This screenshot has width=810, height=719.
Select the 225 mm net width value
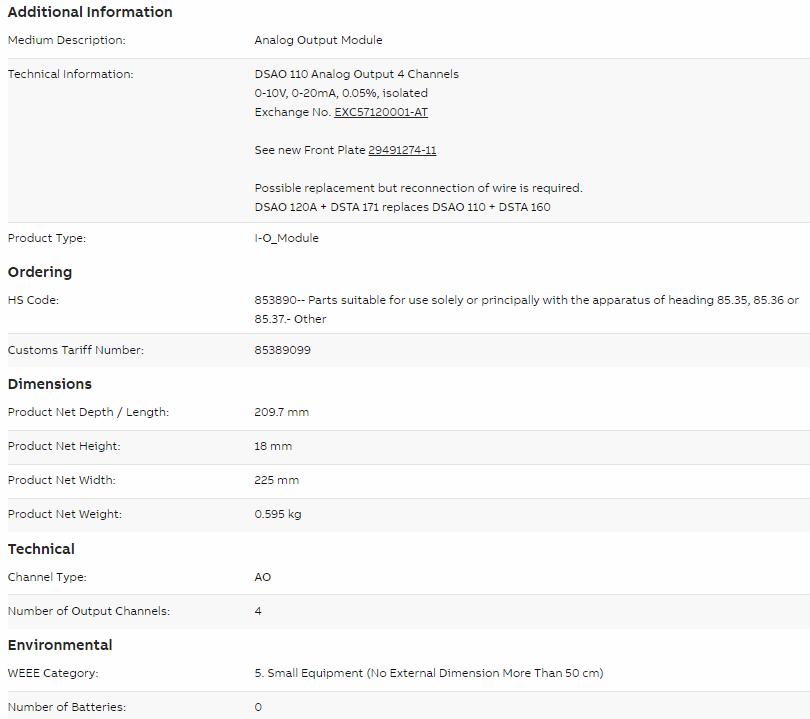tap(276, 480)
